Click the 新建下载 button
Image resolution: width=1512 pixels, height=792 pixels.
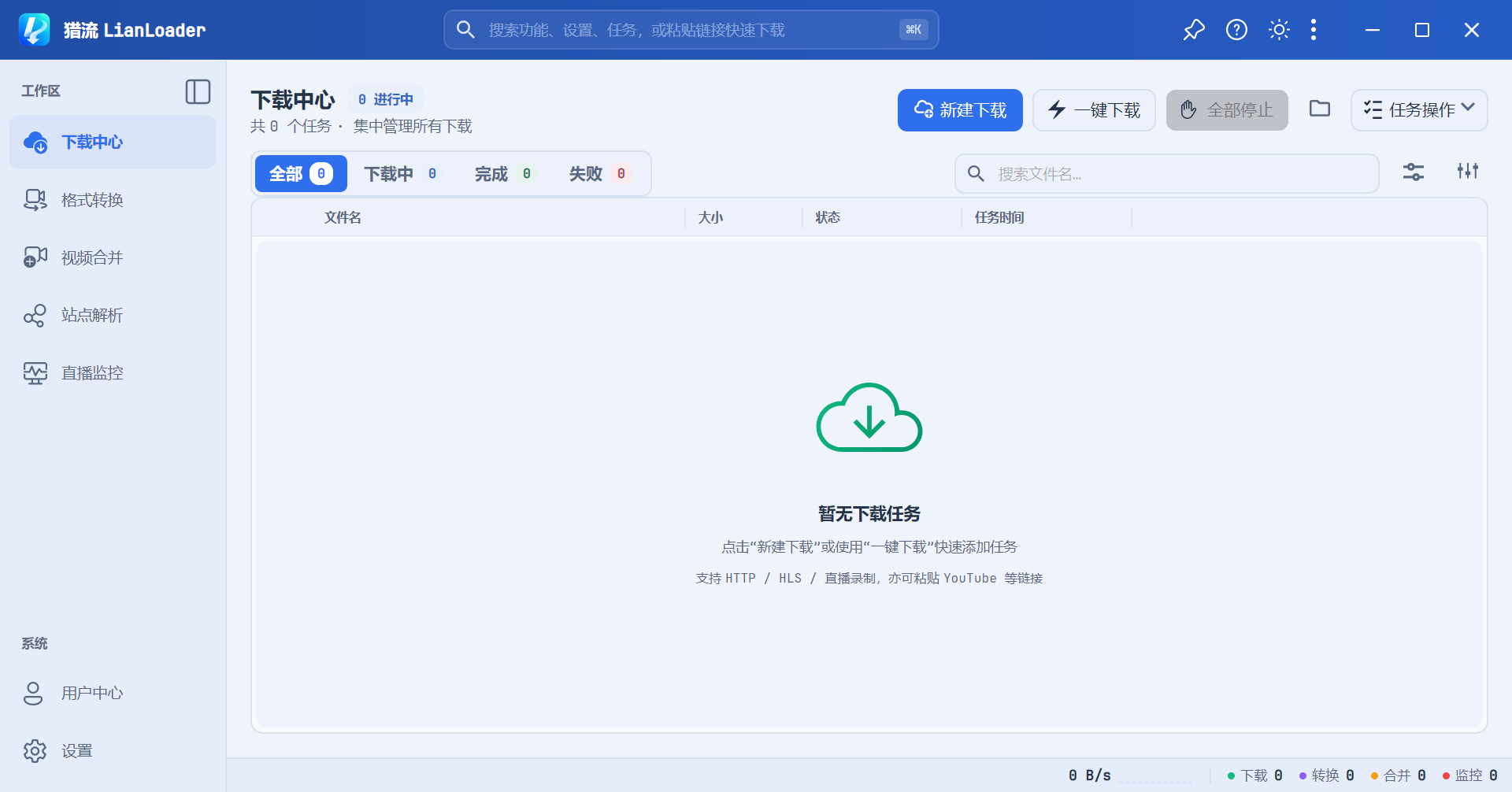[960, 110]
